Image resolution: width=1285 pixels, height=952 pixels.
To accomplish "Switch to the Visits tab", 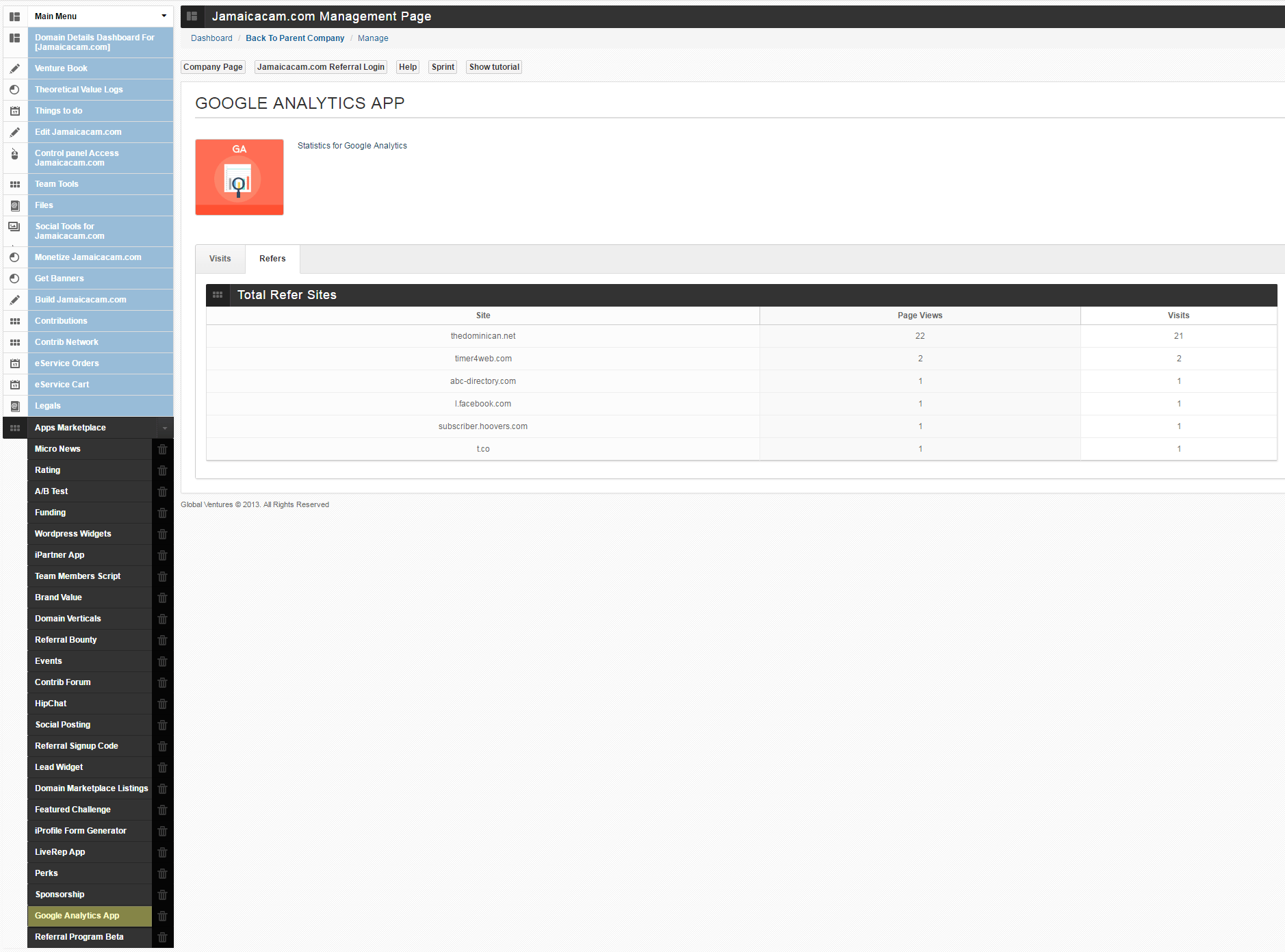I will pos(220,259).
